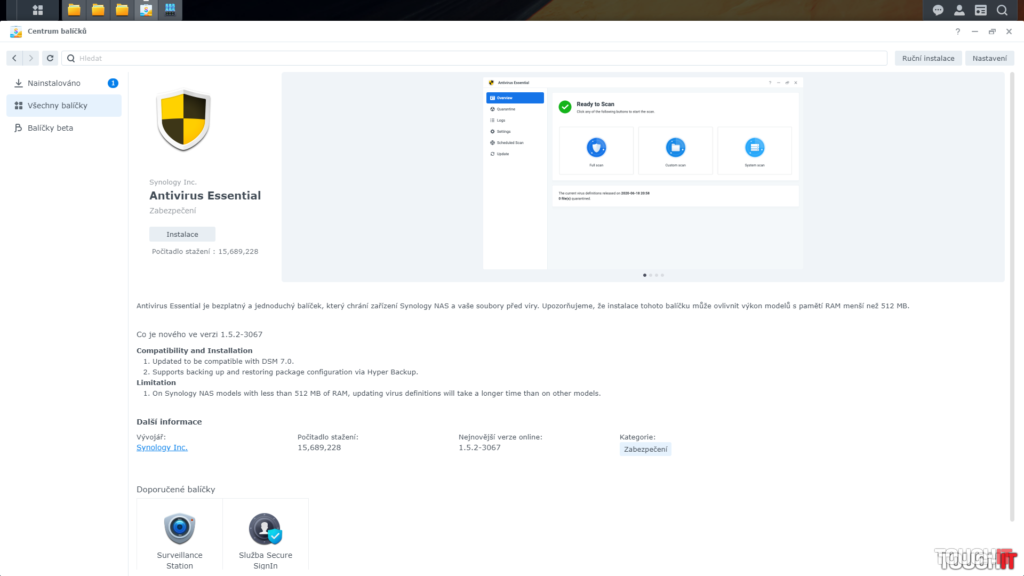1024x576 pixels.
Task: Click the Ruční instalace button
Action: tap(928, 58)
